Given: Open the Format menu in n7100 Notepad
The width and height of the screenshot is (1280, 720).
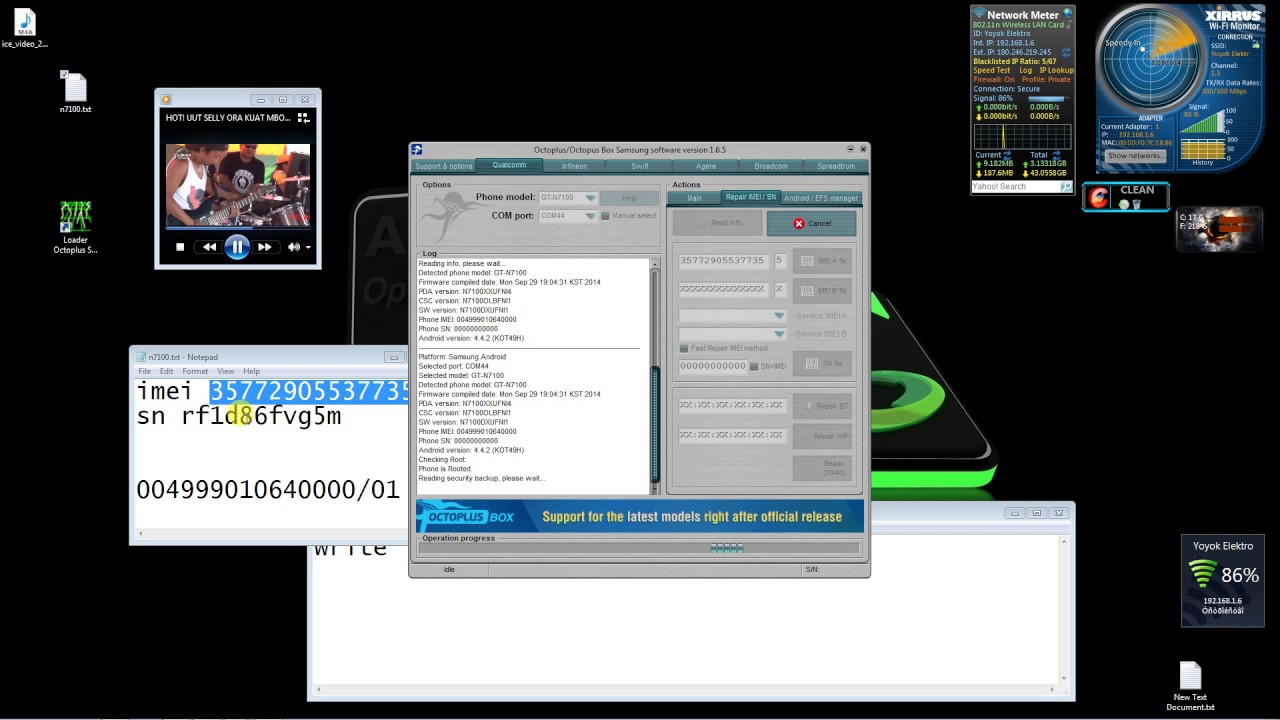Looking at the screenshot, I should click(195, 371).
